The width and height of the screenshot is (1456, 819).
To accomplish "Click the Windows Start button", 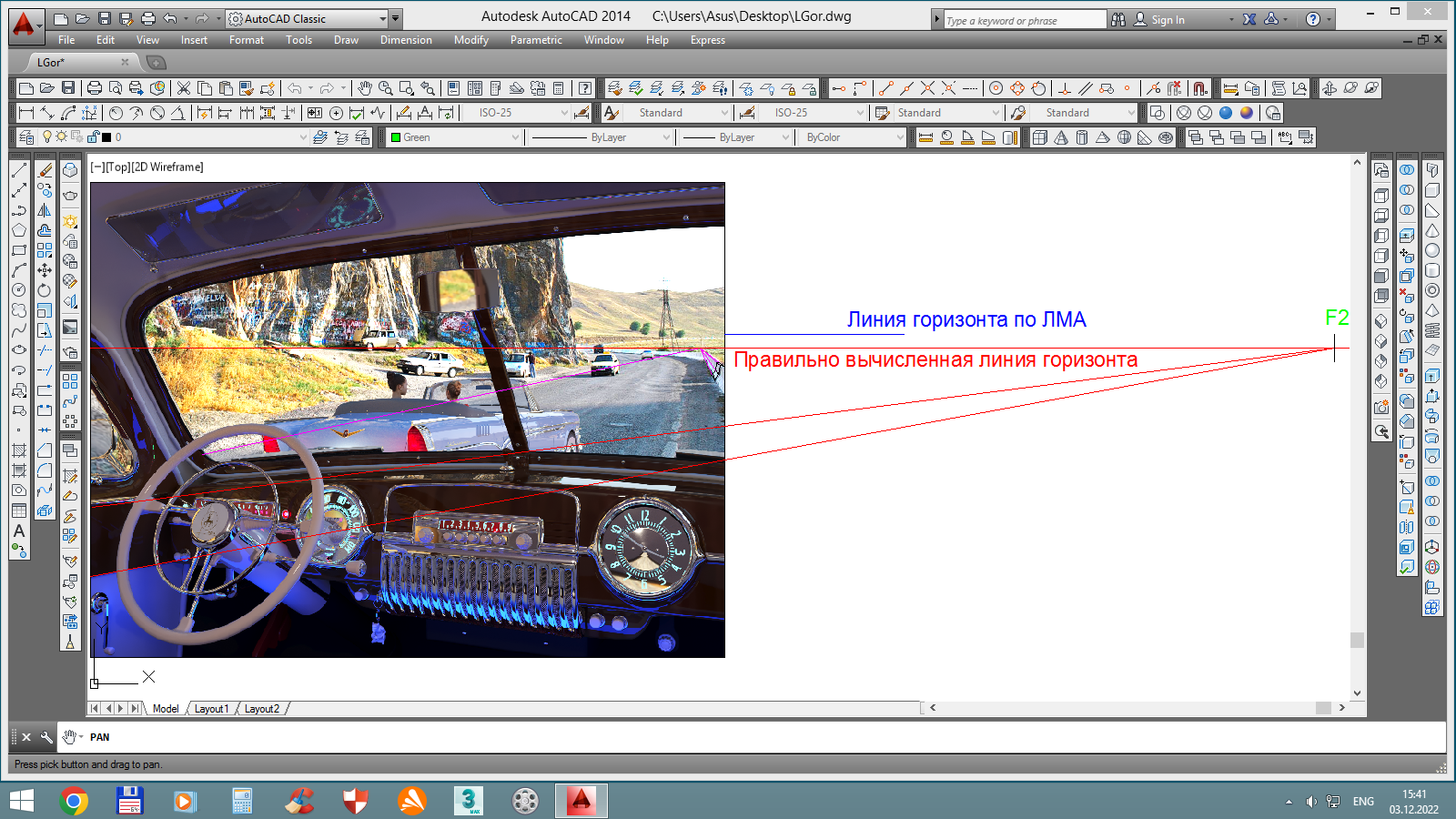I will click(x=22, y=801).
